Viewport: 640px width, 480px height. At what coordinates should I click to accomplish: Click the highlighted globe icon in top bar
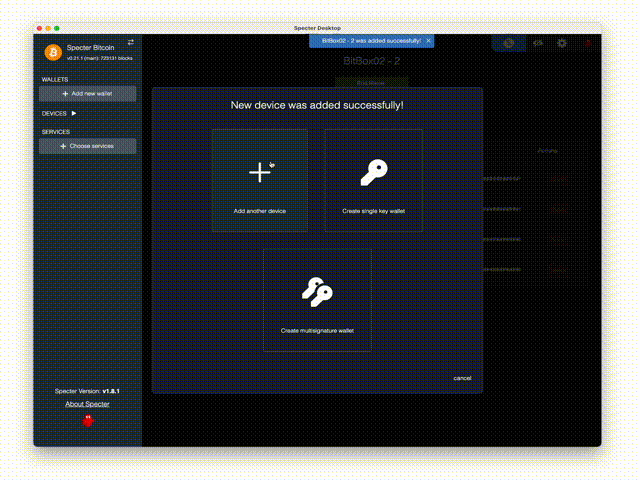509,43
